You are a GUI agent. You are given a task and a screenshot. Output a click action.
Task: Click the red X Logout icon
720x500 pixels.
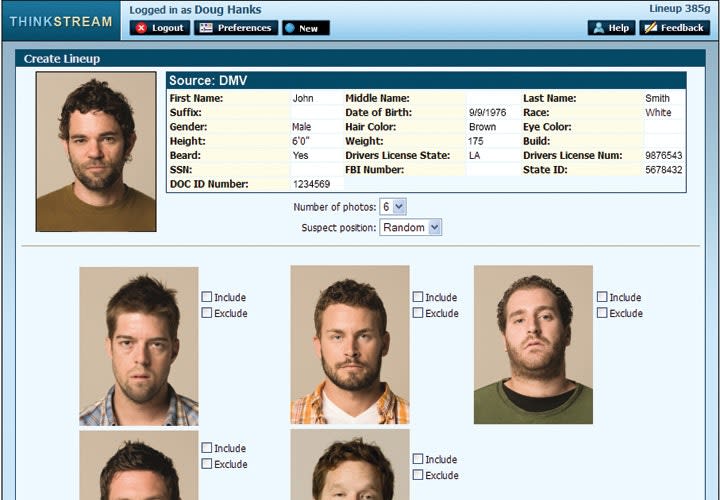141,28
